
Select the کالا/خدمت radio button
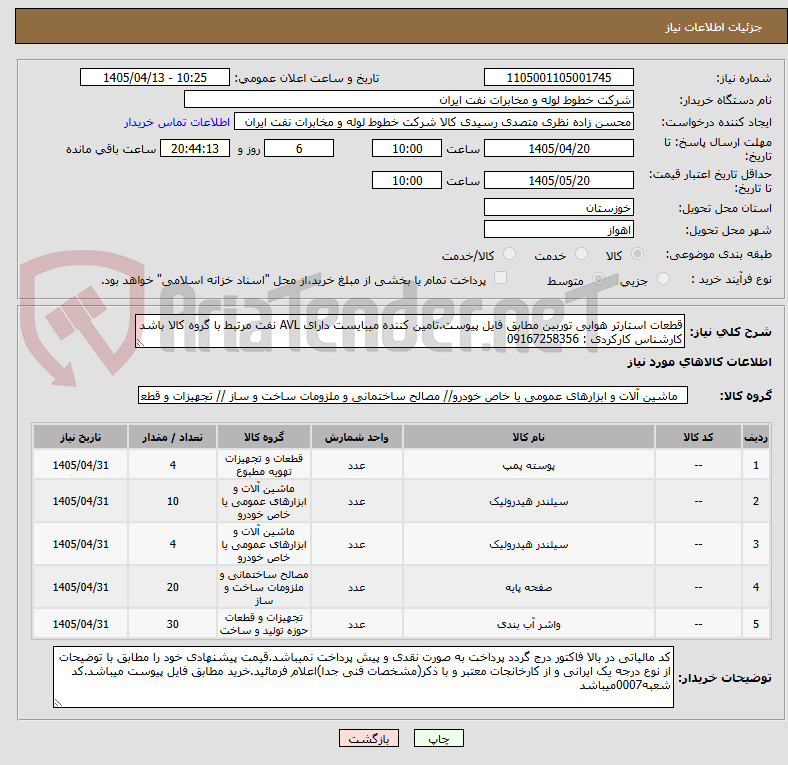tap(509, 254)
